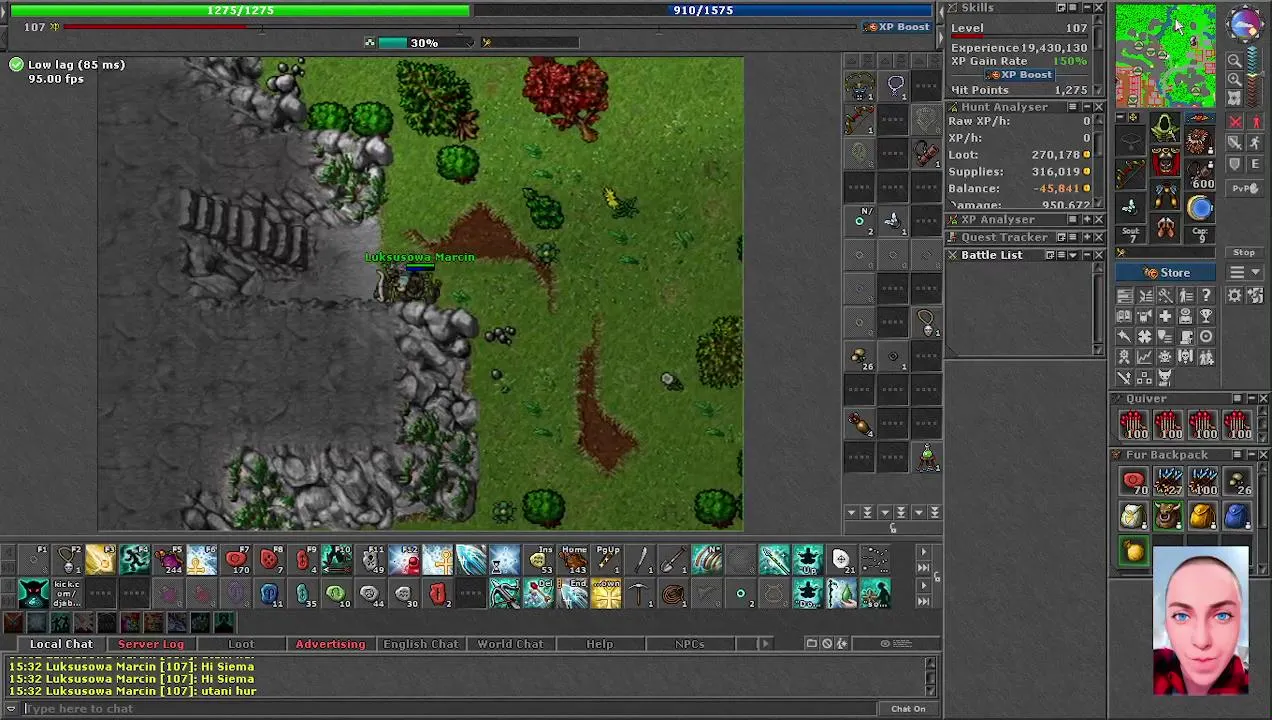The width and height of the screenshot is (1272, 720).
Task: Click the chat input field
Action: [450, 708]
